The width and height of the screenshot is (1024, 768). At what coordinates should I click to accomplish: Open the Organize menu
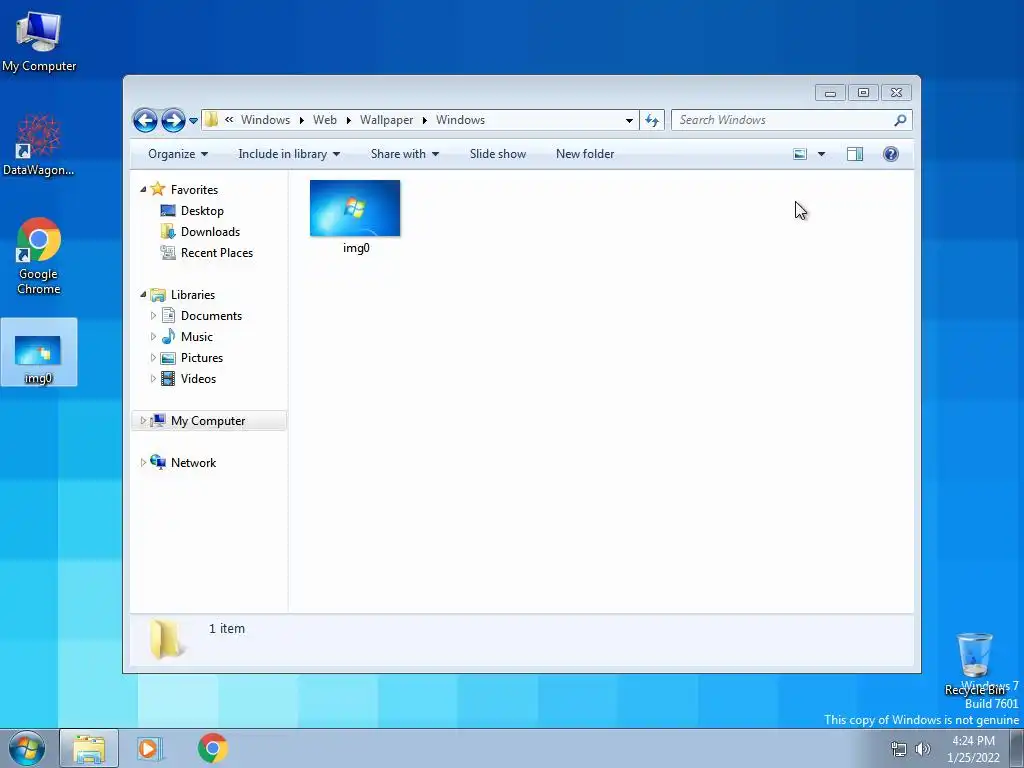coord(178,154)
